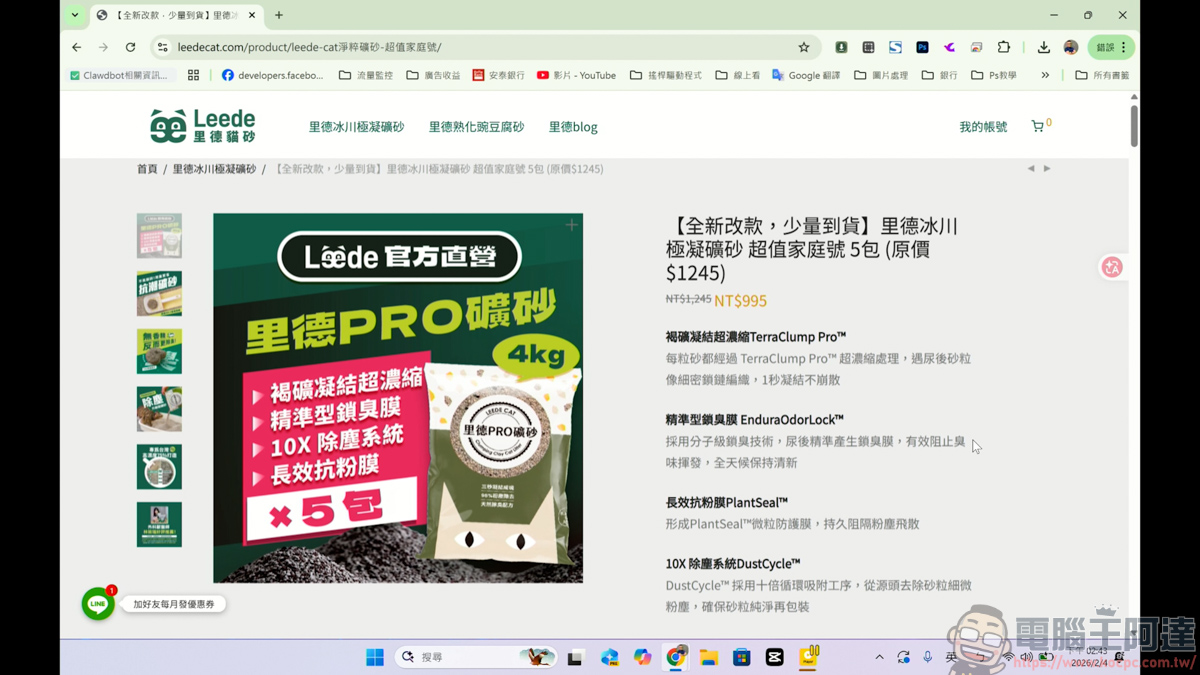This screenshot has width=1200, height=675.
Task: Toggle the bookmark star for this page
Action: click(x=803, y=47)
